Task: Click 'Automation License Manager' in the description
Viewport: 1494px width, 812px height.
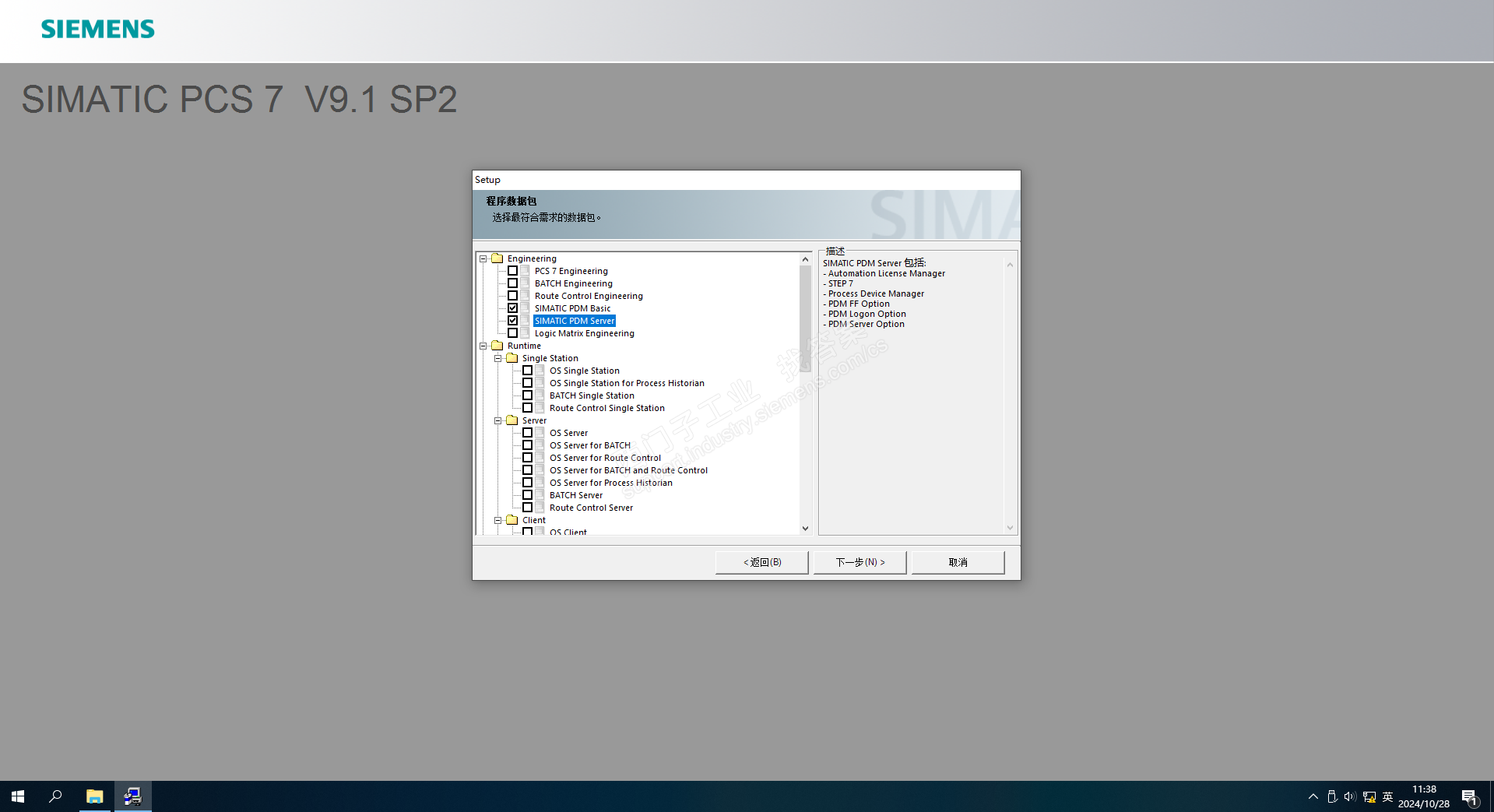Action: click(887, 273)
